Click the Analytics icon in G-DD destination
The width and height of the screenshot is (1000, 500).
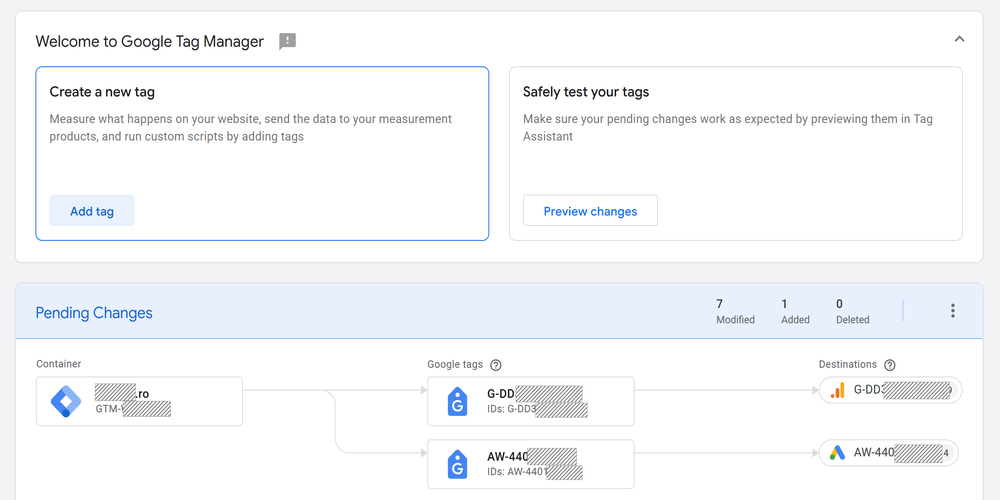tap(837, 390)
